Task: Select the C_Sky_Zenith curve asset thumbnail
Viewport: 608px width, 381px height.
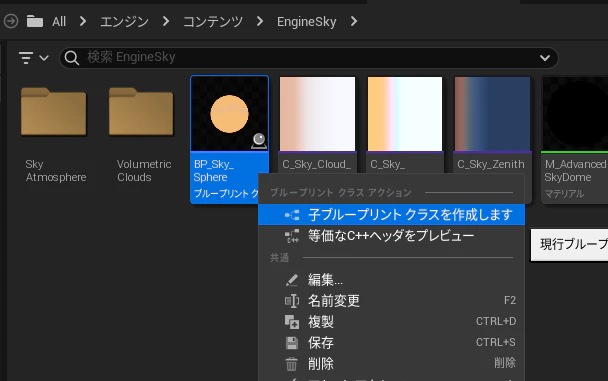Action: tap(492, 114)
